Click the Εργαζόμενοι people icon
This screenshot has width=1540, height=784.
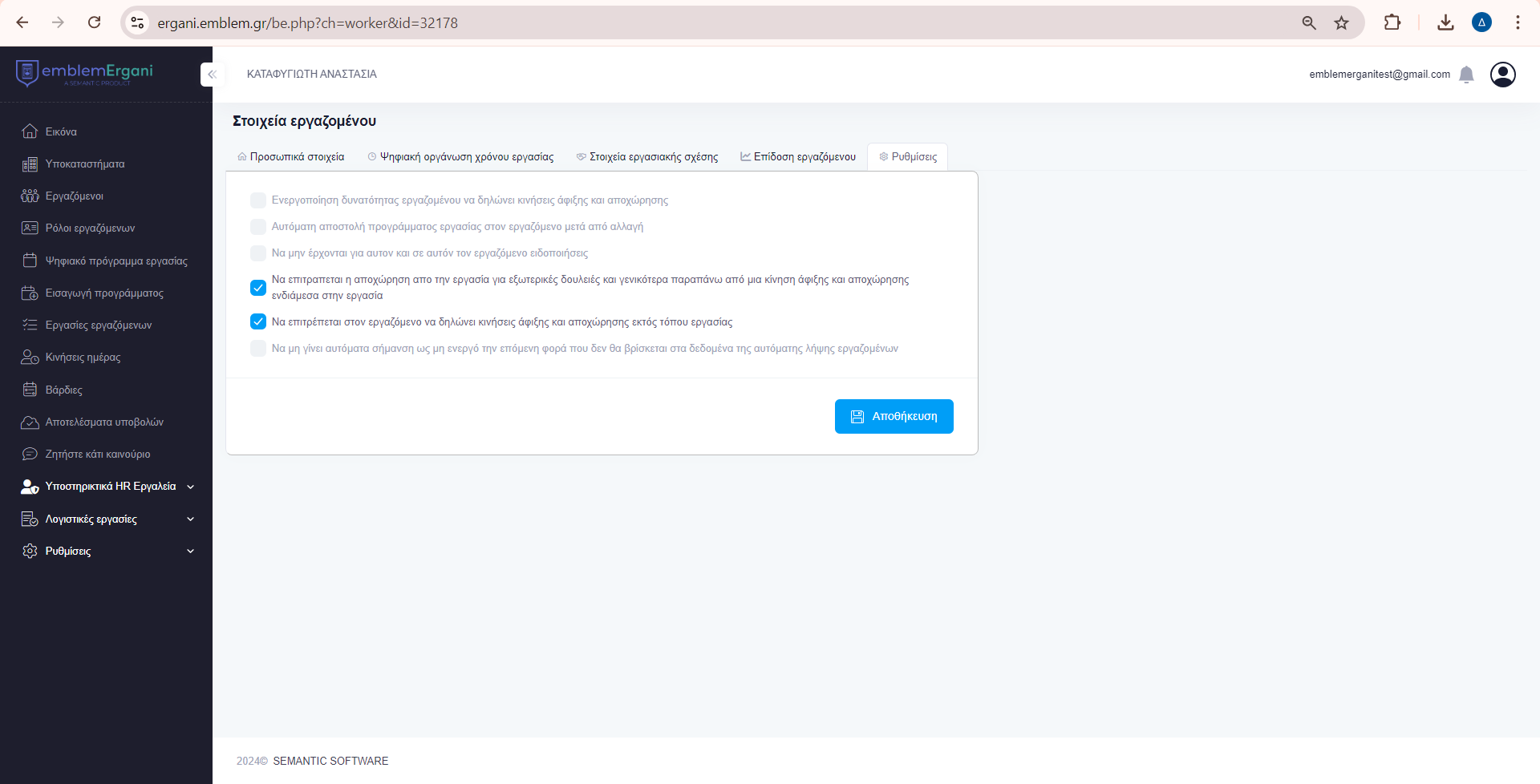(x=30, y=196)
